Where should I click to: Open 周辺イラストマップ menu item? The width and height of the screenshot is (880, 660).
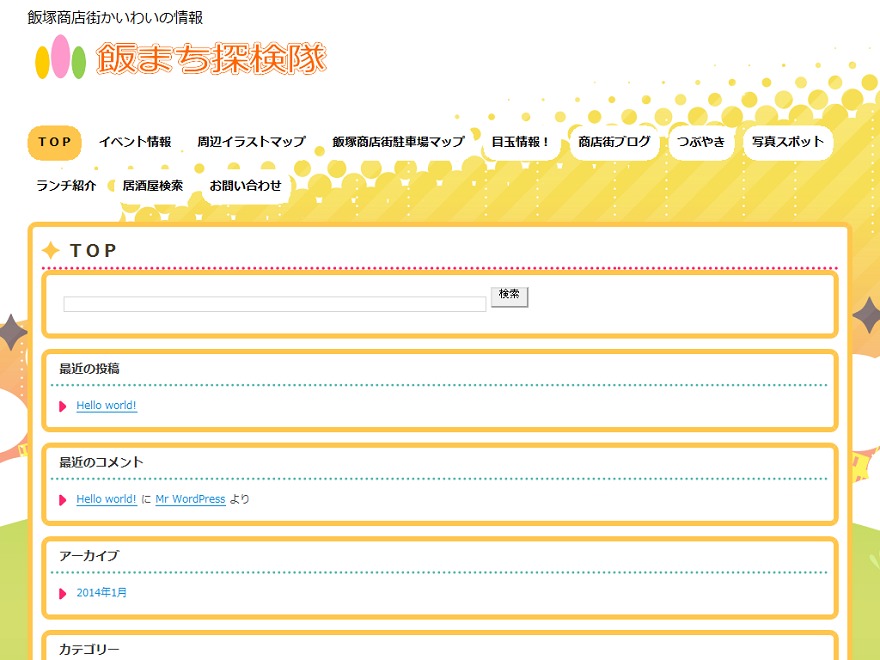251,142
